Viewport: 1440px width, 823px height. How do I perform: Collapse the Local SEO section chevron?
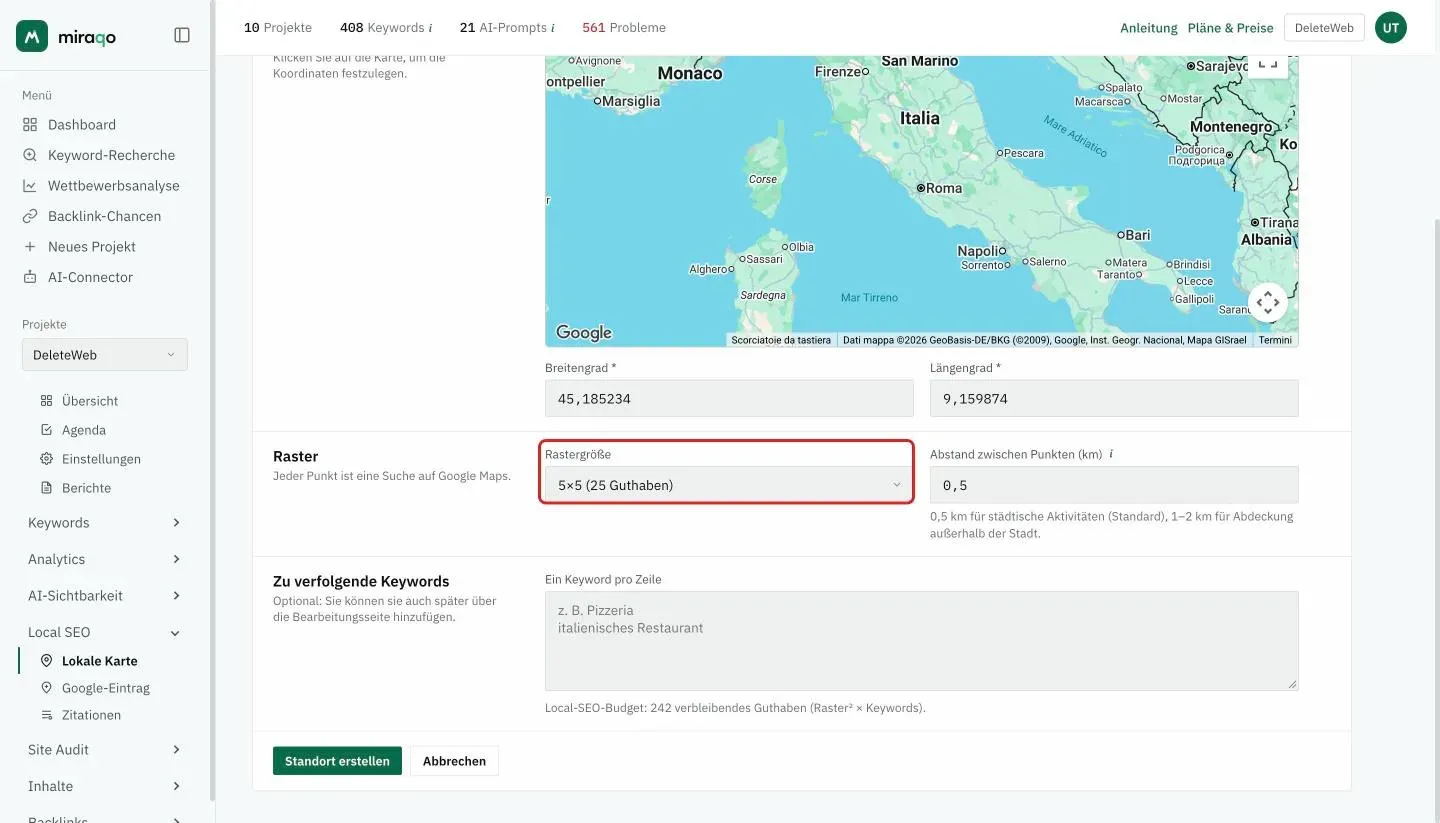[176, 632]
